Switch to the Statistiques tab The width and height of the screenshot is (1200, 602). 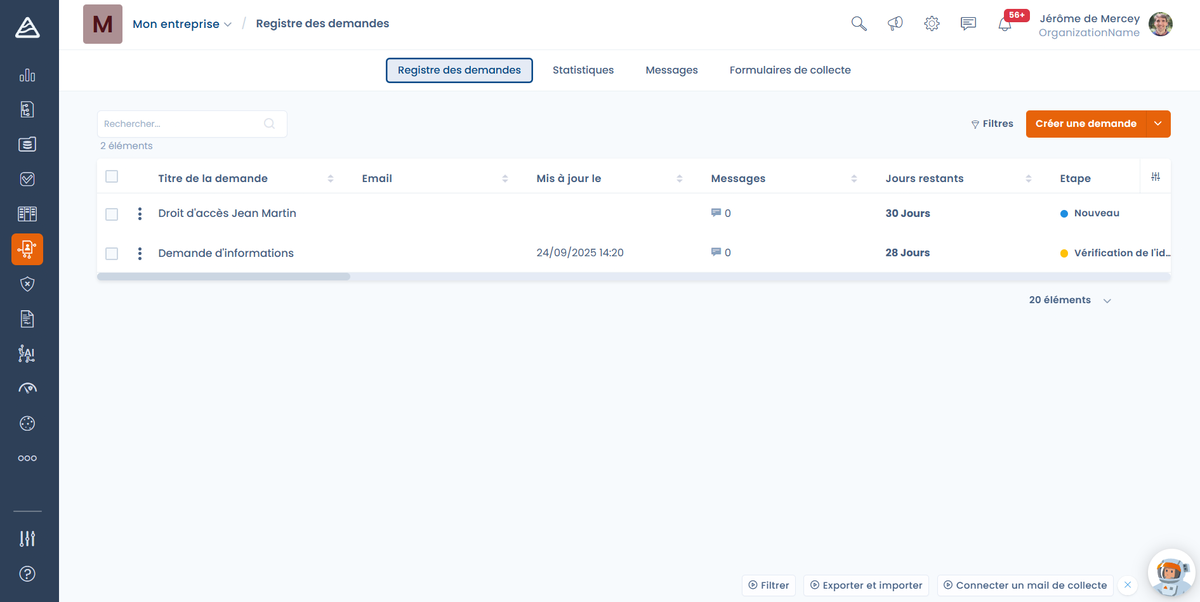coord(583,70)
